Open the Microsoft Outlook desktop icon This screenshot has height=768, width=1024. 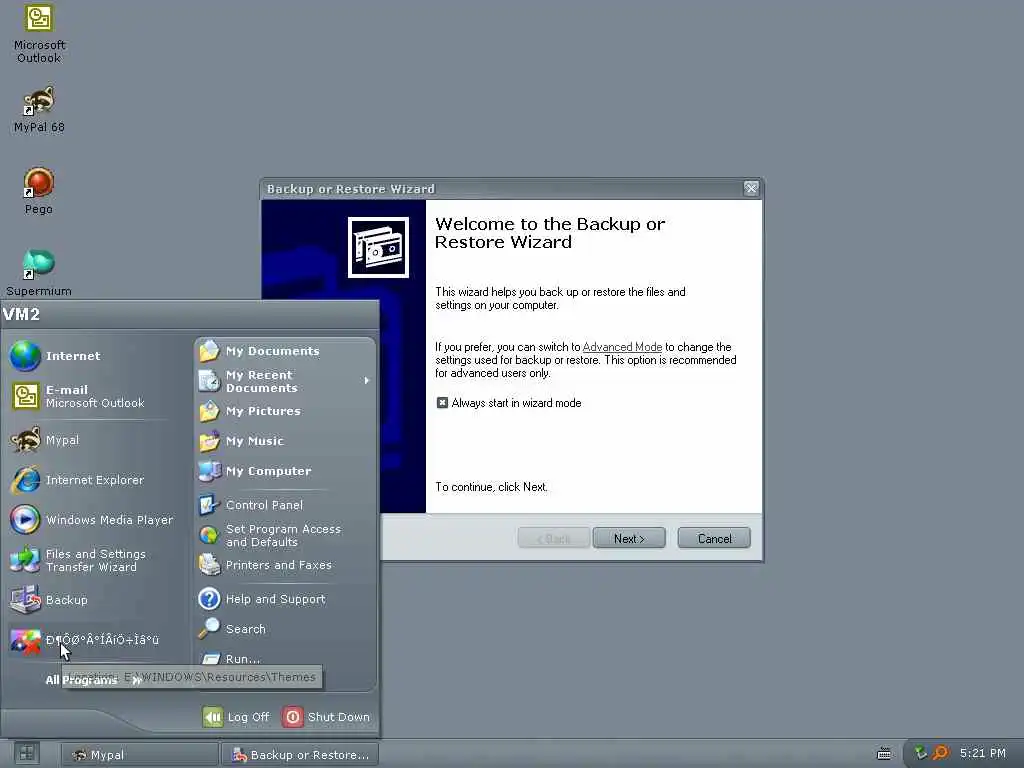39,34
